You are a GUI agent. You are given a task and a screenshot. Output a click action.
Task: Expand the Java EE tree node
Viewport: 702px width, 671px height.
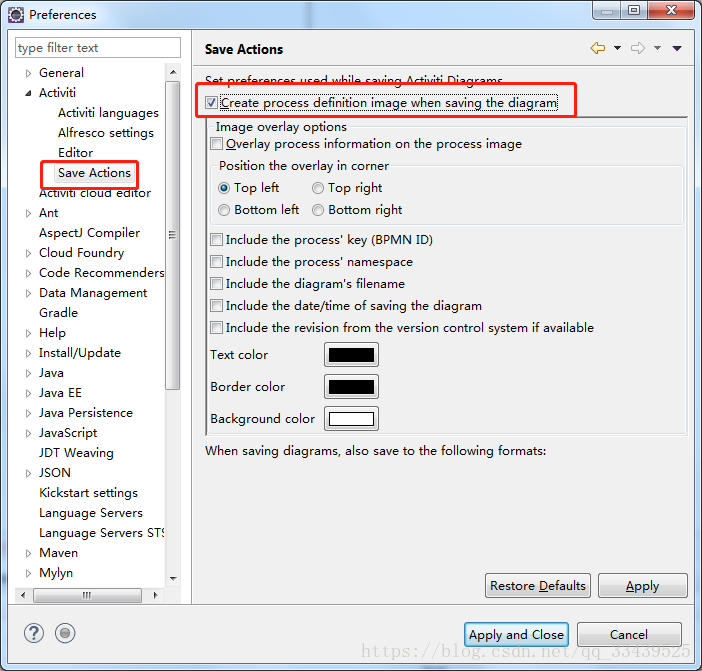click(x=28, y=393)
